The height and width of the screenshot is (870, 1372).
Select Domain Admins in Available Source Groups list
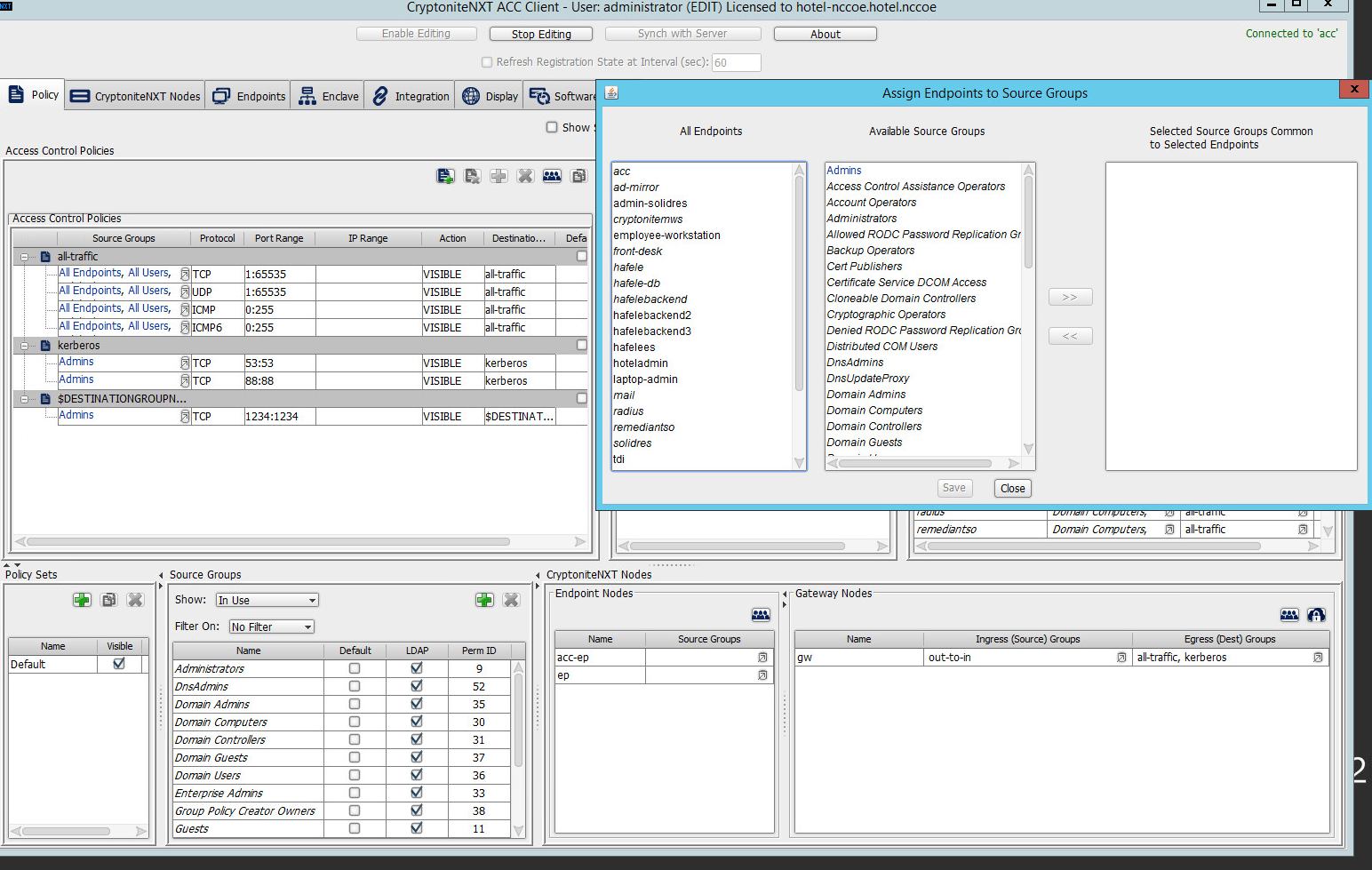(x=866, y=395)
